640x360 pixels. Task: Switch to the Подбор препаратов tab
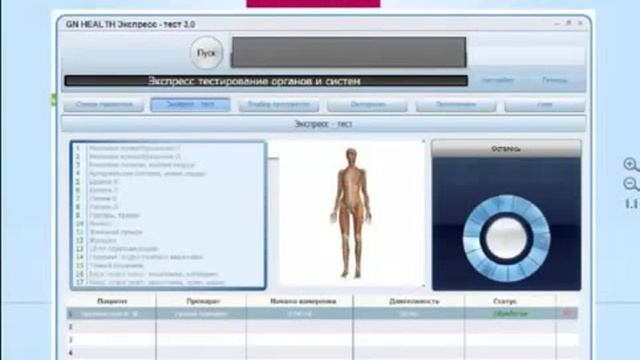[279, 105]
